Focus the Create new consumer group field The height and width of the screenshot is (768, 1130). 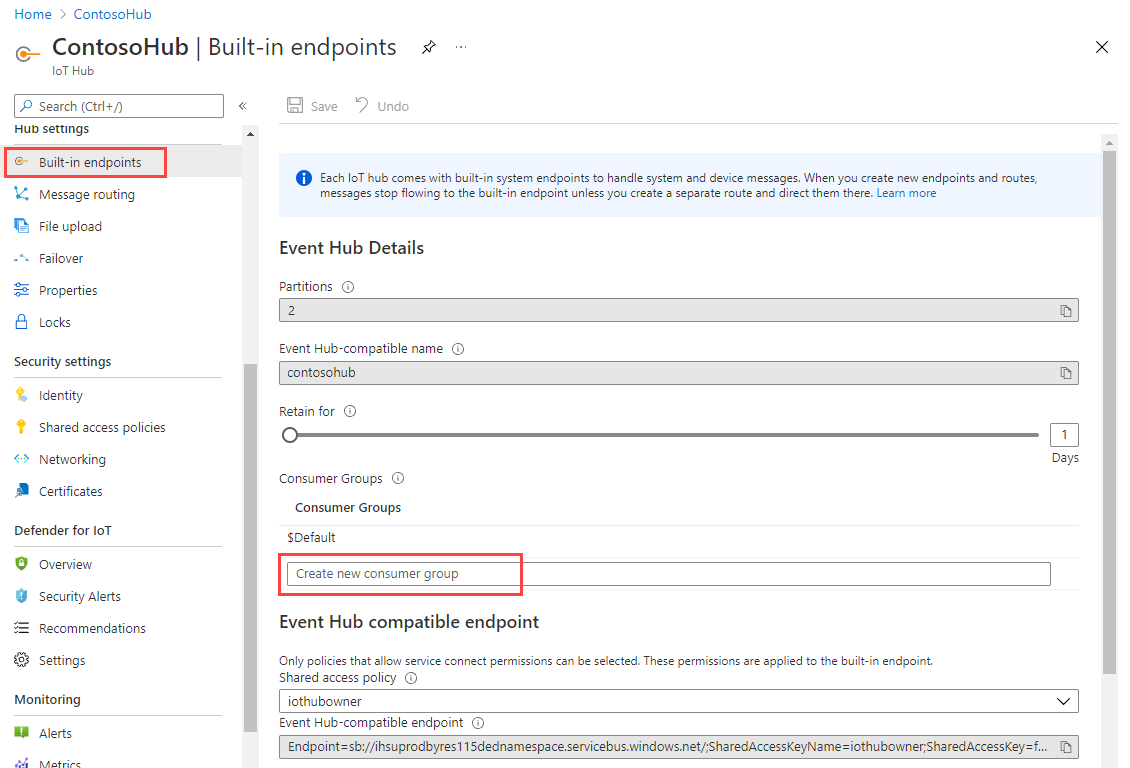[669, 574]
